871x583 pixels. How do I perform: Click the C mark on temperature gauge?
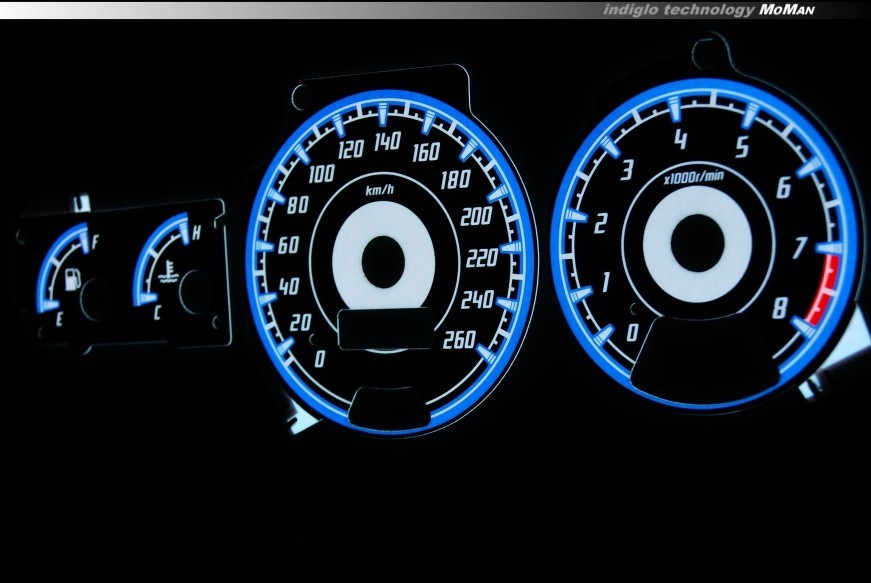point(159,312)
